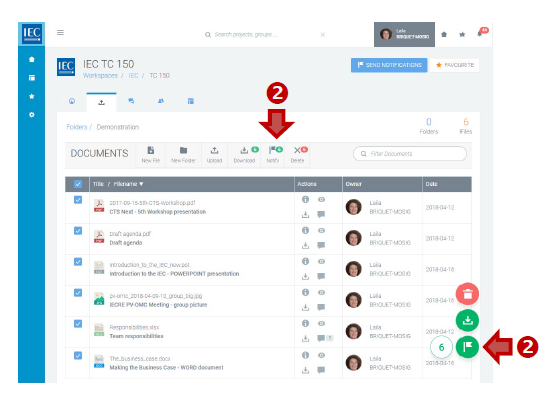Open the notifications bell icon
Viewport: 549px width, 399px height.
pyautogui.click(x=480, y=34)
